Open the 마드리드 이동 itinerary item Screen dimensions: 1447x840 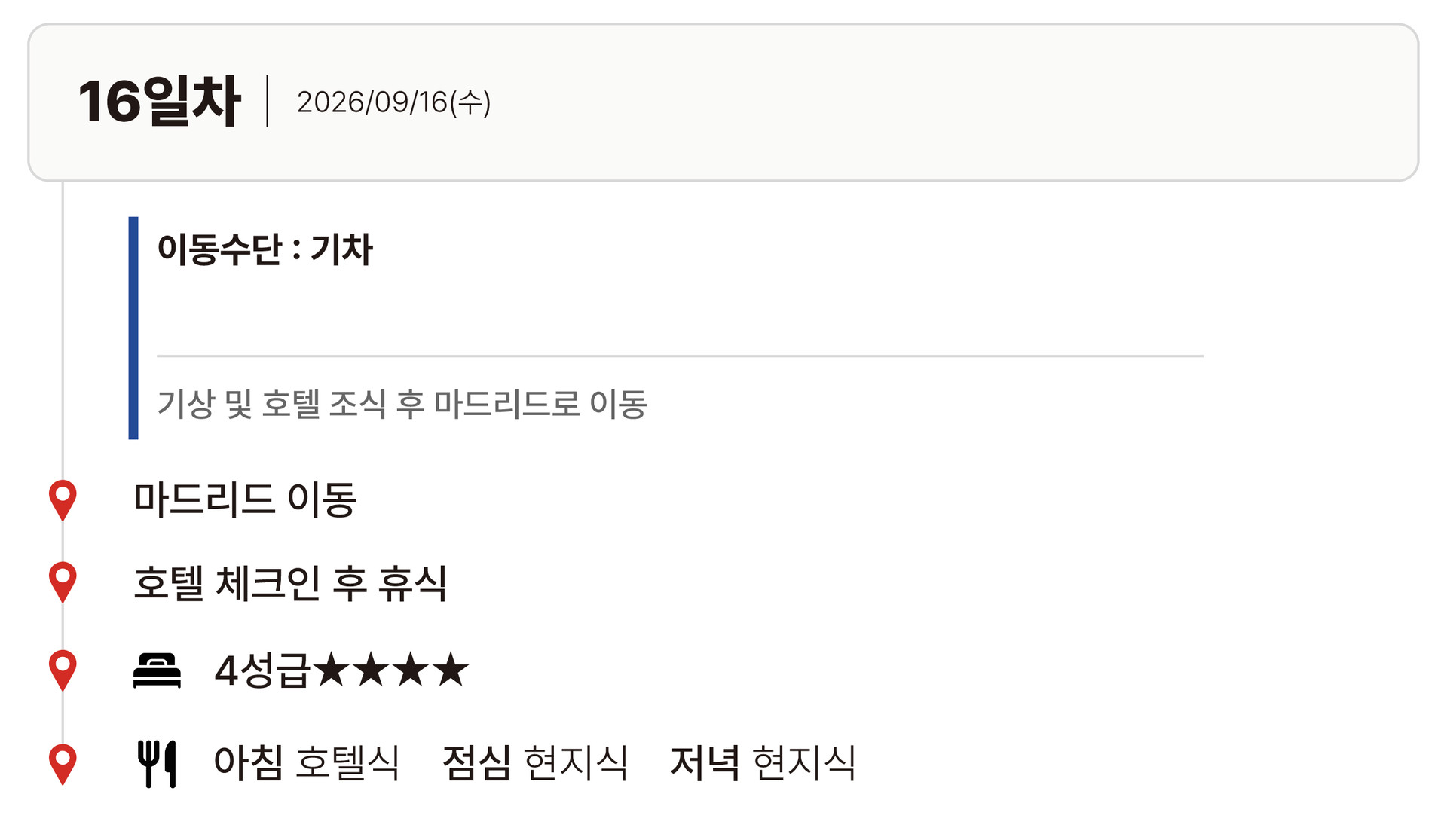pos(245,499)
